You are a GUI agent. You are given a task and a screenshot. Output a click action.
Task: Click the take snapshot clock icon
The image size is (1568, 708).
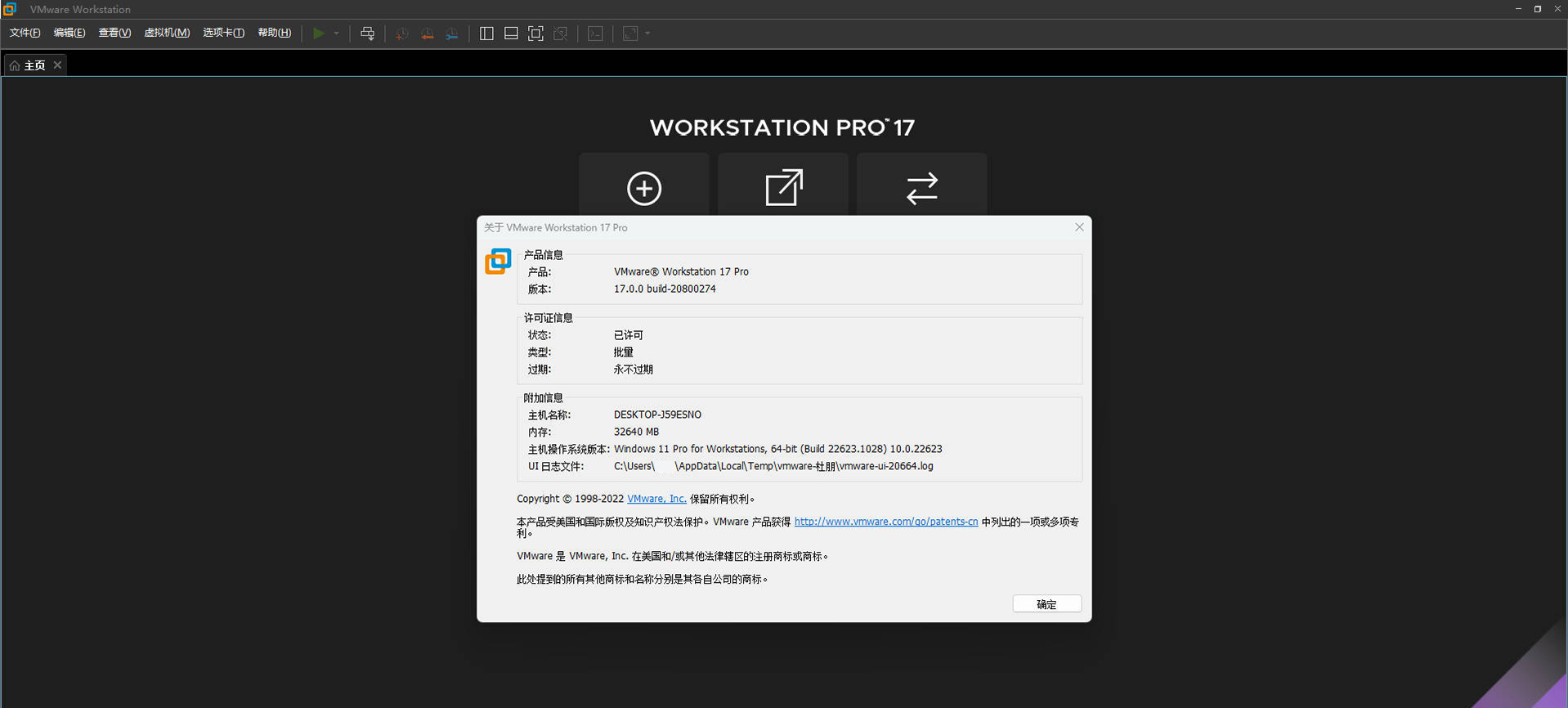click(x=401, y=34)
